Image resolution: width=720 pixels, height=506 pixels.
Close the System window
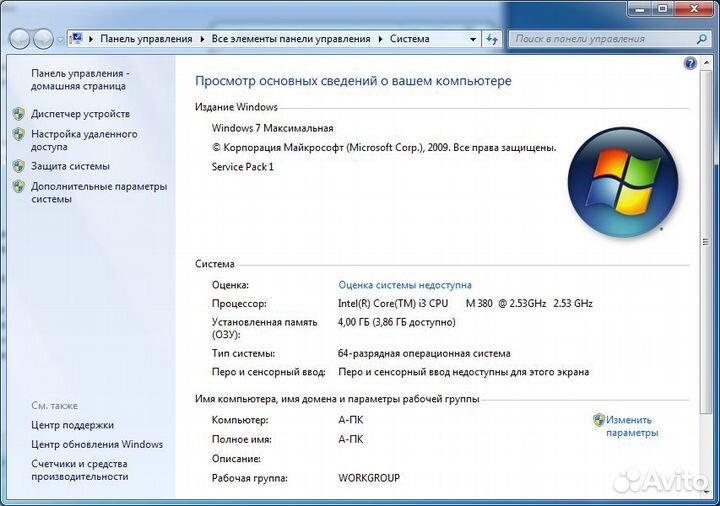(x=694, y=8)
